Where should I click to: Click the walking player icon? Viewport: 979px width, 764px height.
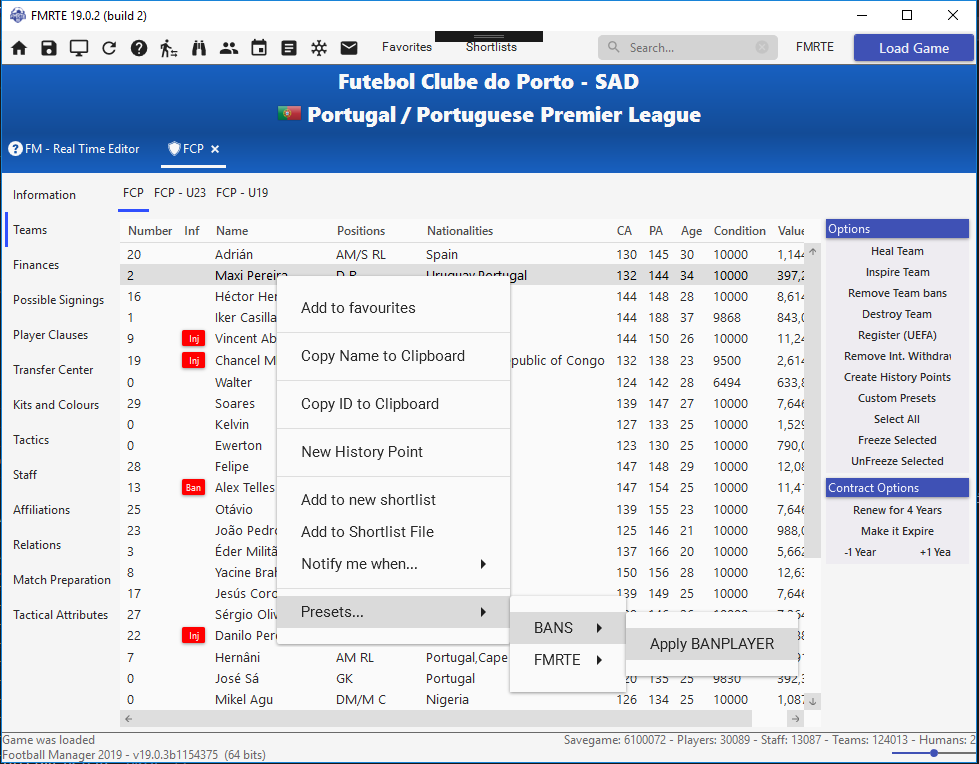tap(169, 48)
